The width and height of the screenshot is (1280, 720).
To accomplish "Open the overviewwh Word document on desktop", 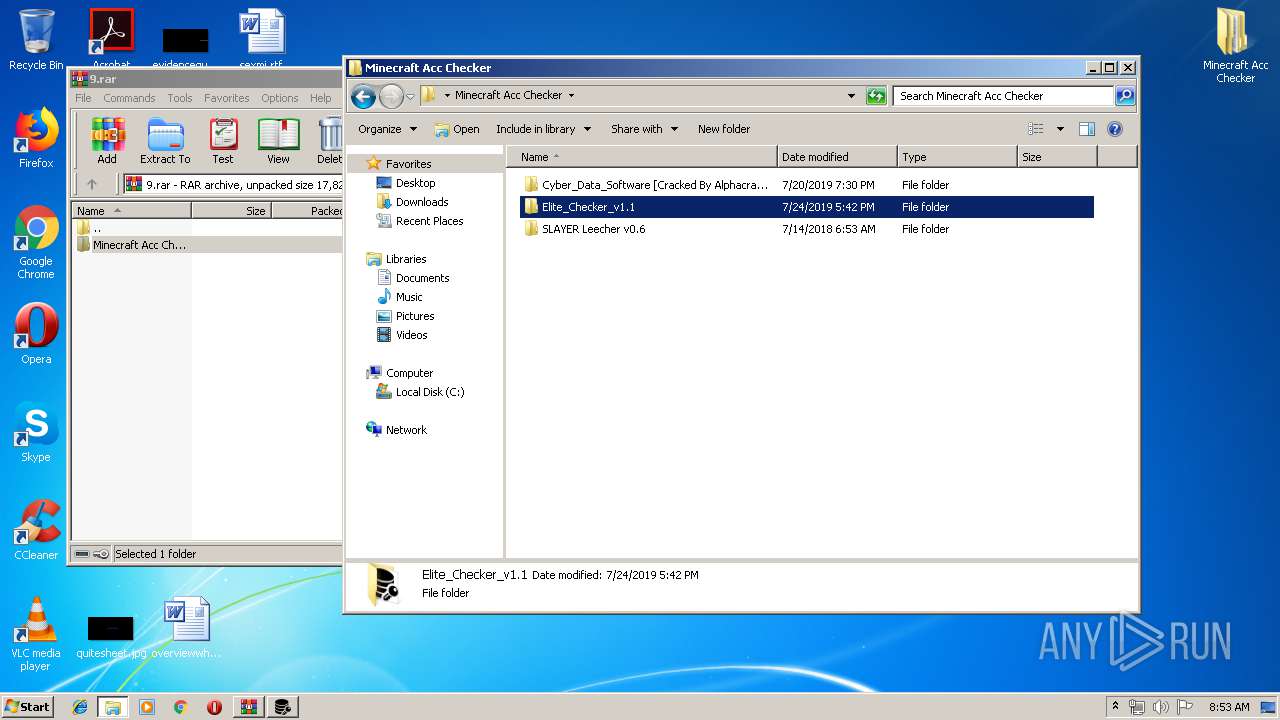I will click(187, 628).
